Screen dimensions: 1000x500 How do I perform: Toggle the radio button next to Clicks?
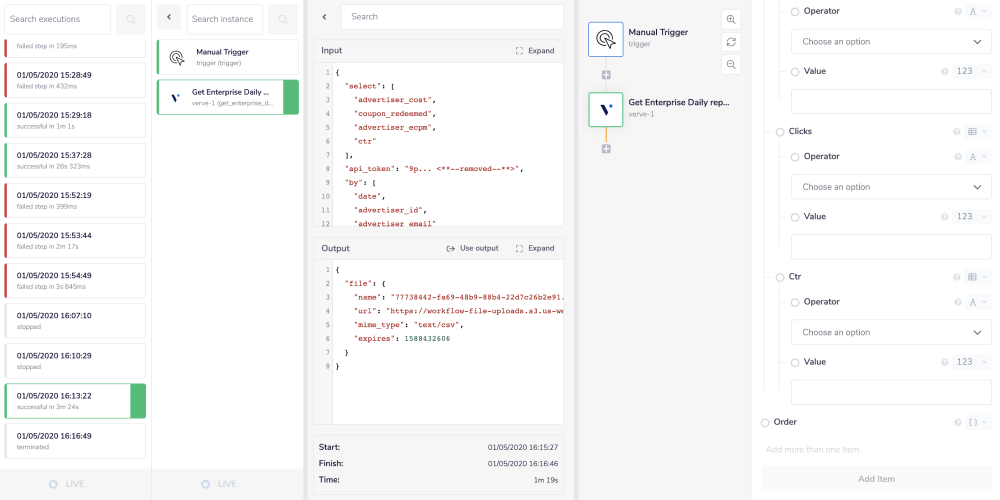click(780, 132)
